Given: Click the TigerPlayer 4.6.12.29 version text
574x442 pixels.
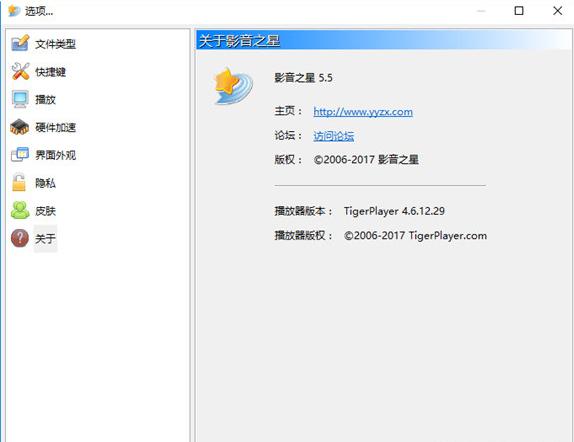Looking at the screenshot, I should (x=394, y=211).
